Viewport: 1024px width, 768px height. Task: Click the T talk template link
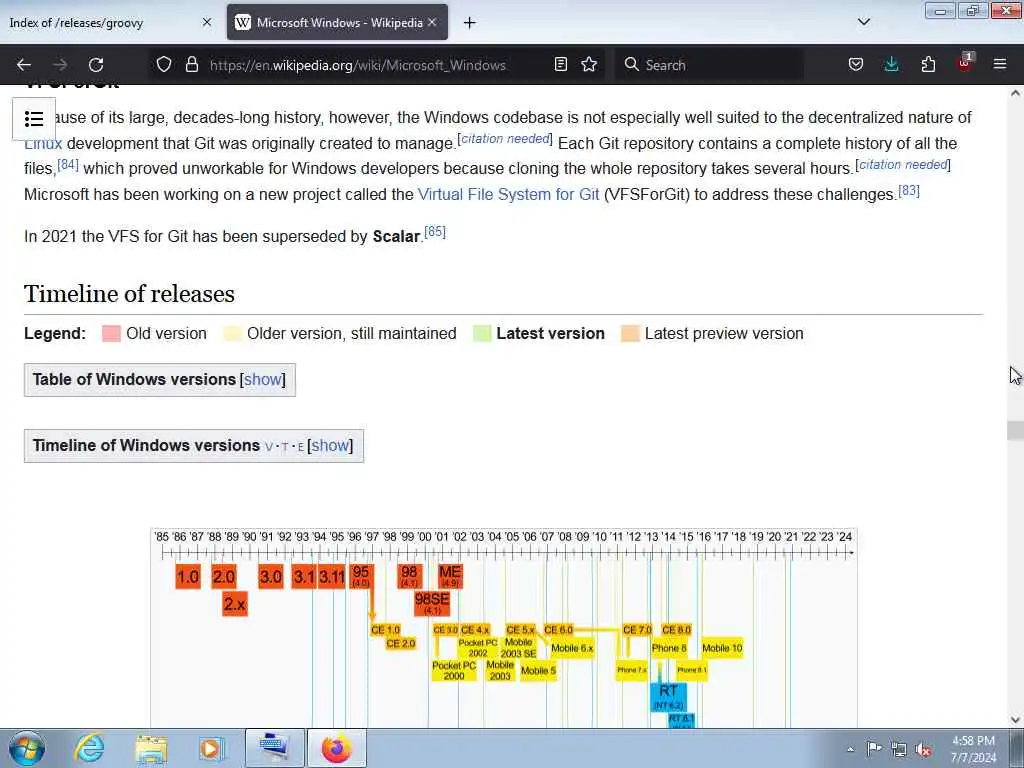(285, 447)
